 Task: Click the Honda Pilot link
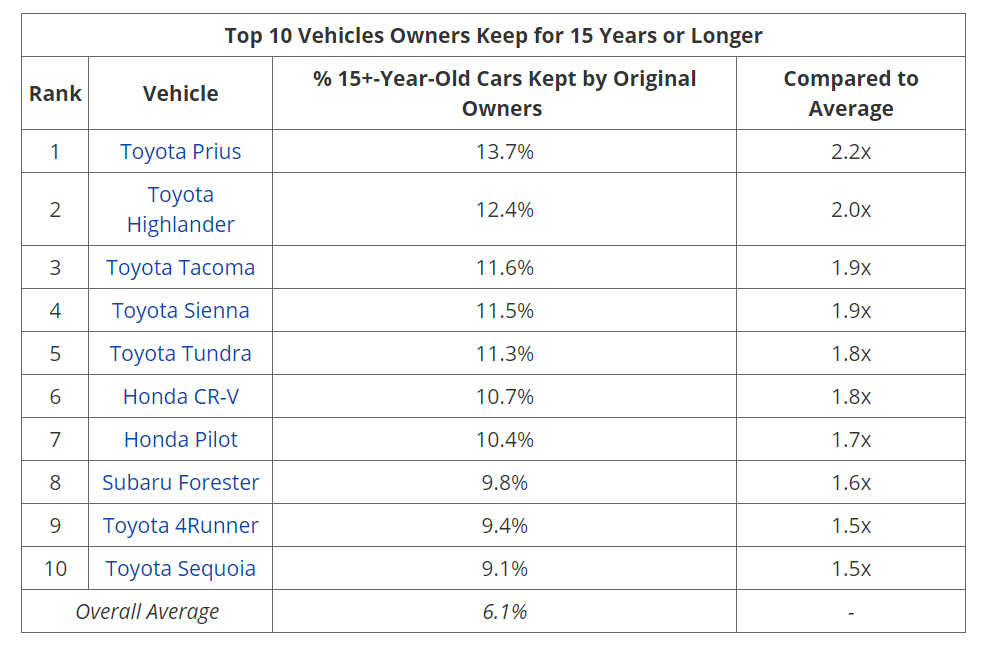tap(181, 440)
